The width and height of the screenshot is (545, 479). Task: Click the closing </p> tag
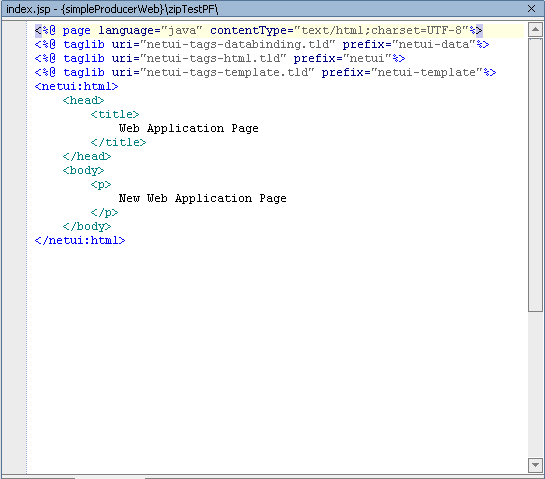click(x=104, y=212)
